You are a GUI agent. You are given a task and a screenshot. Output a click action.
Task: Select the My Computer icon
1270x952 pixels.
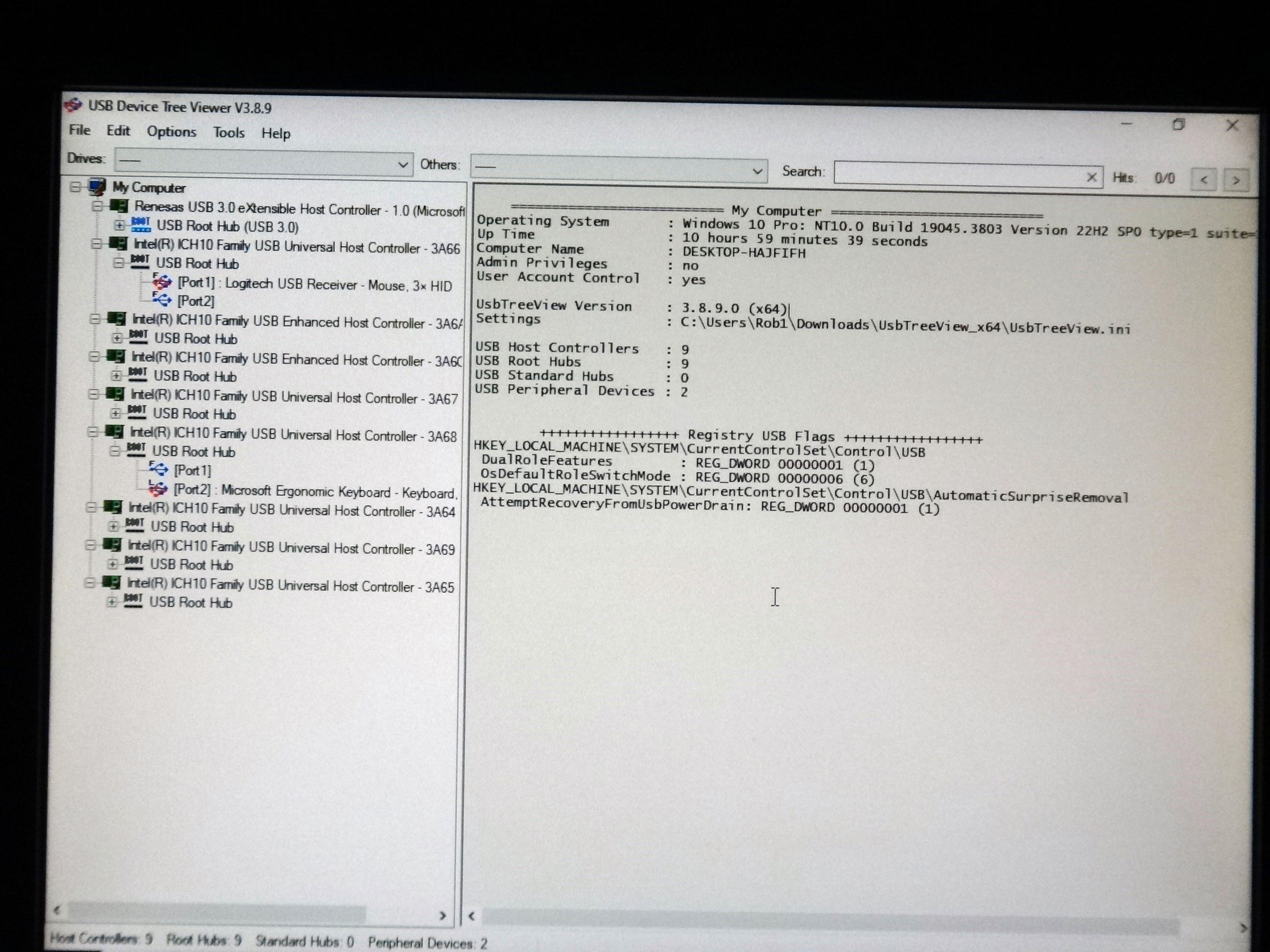click(97, 187)
